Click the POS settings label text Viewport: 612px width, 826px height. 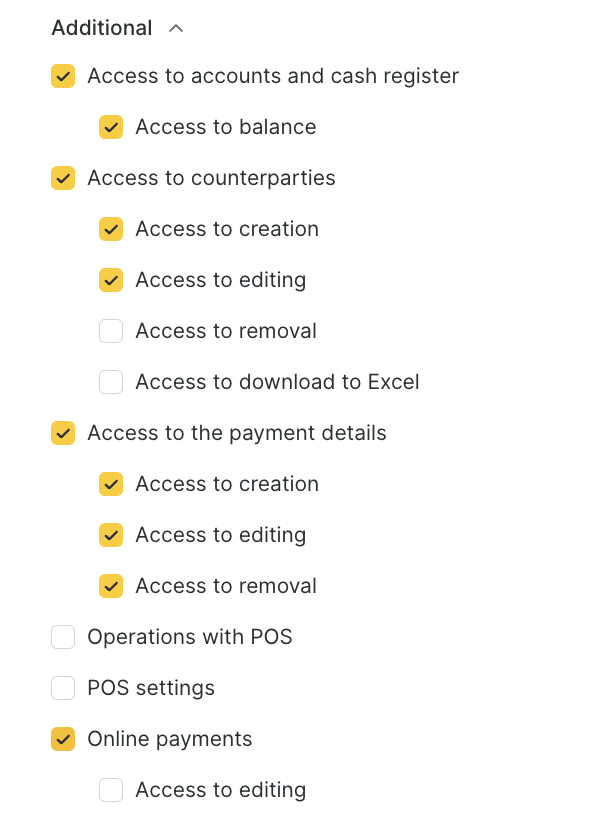[x=151, y=688]
